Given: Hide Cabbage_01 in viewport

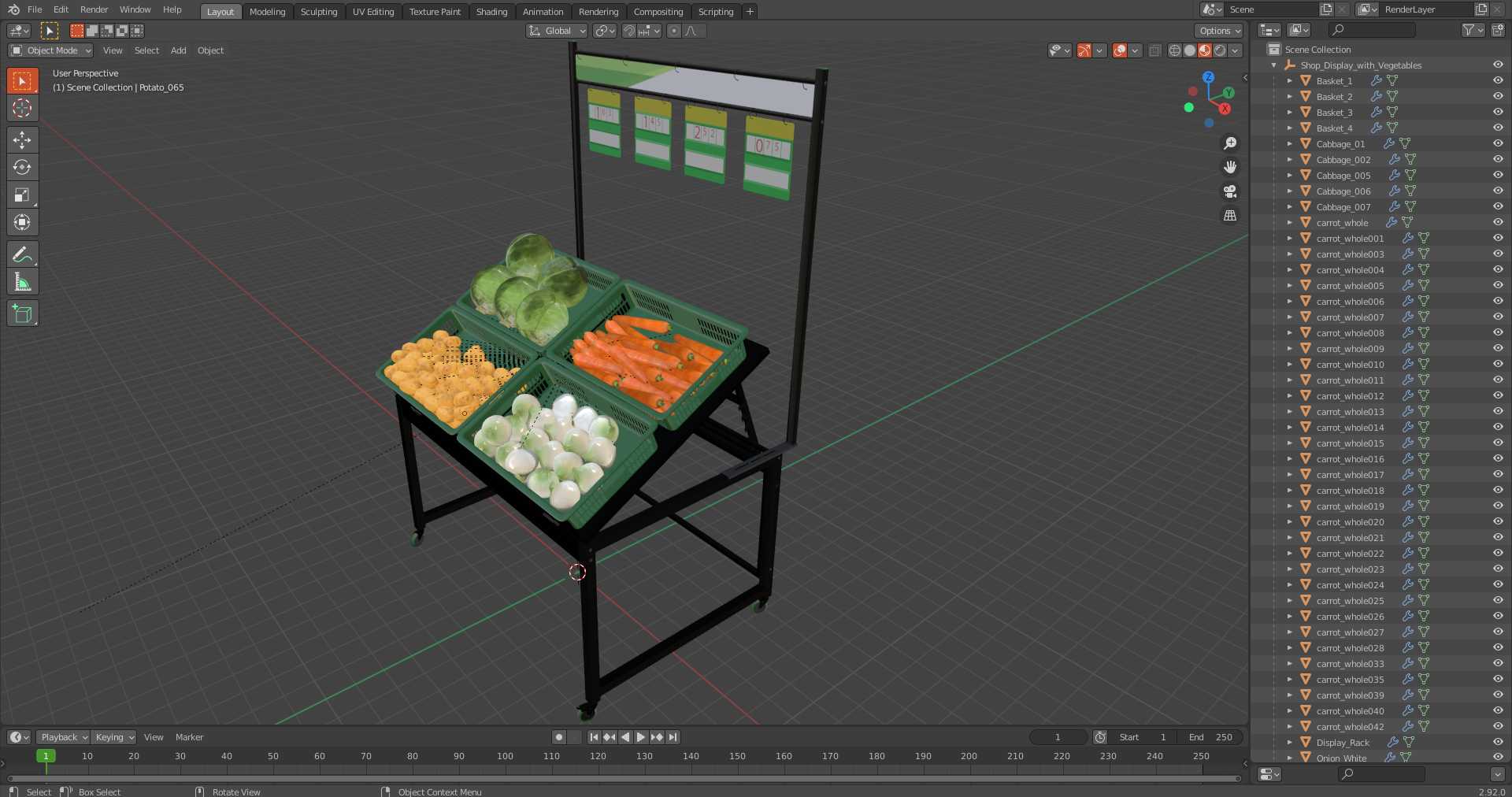Looking at the screenshot, I should 1498,143.
